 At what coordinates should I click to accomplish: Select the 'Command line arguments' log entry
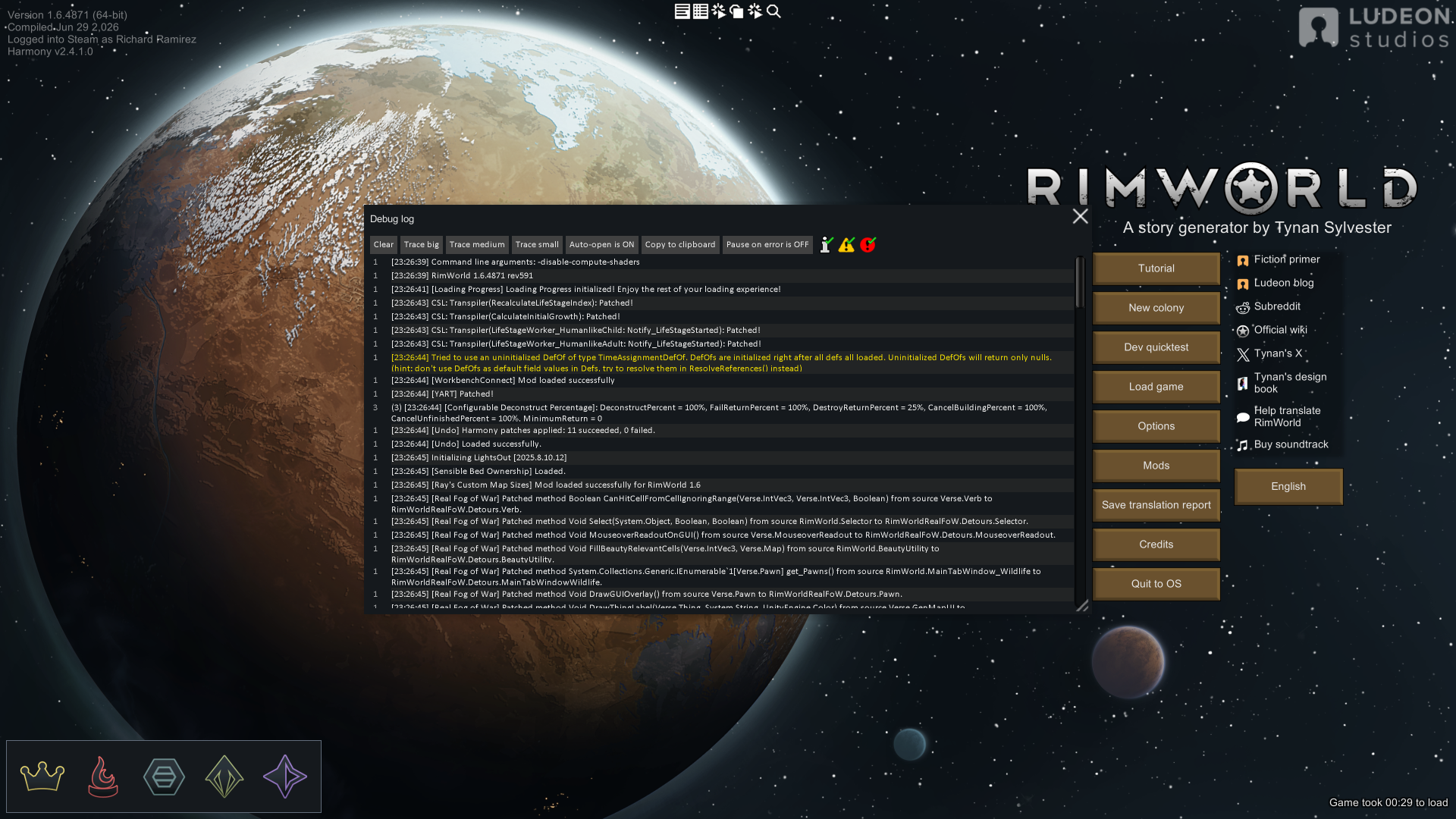720,262
